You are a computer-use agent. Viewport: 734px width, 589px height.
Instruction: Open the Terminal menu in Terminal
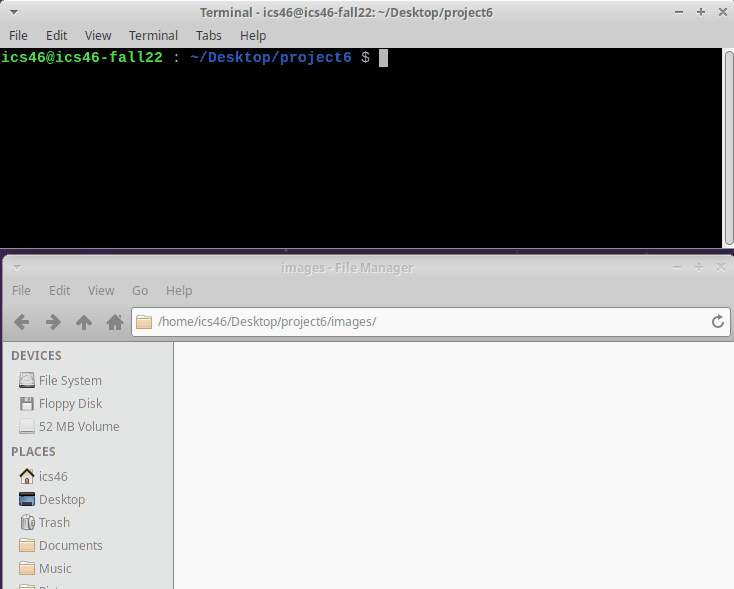click(x=153, y=35)
